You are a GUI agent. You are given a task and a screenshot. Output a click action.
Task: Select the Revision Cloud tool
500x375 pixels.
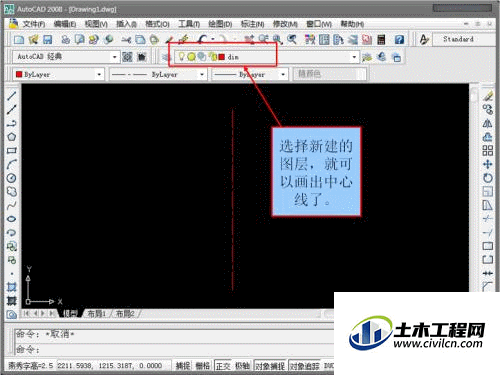point(12,191)
